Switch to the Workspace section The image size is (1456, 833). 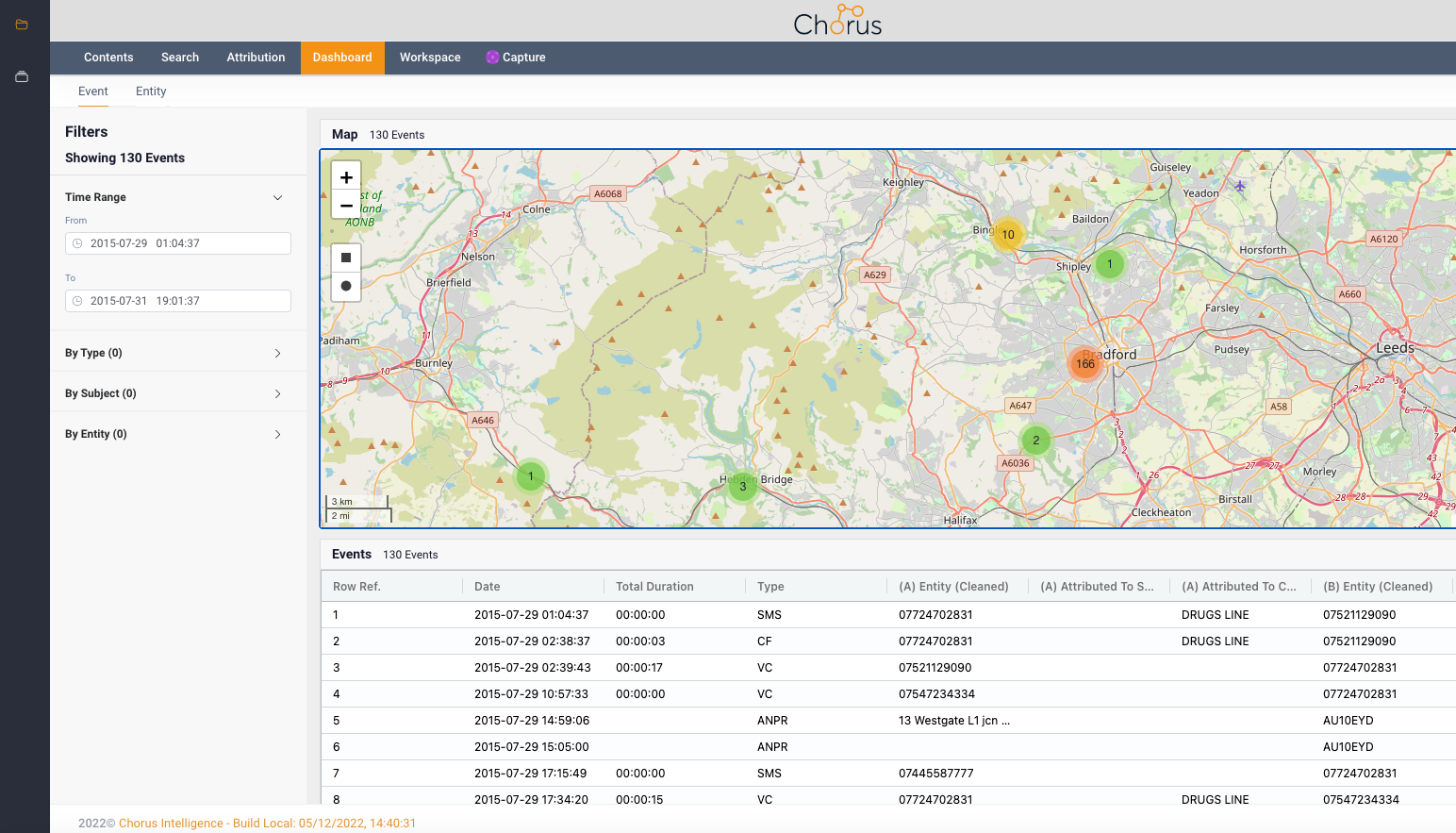429,57
